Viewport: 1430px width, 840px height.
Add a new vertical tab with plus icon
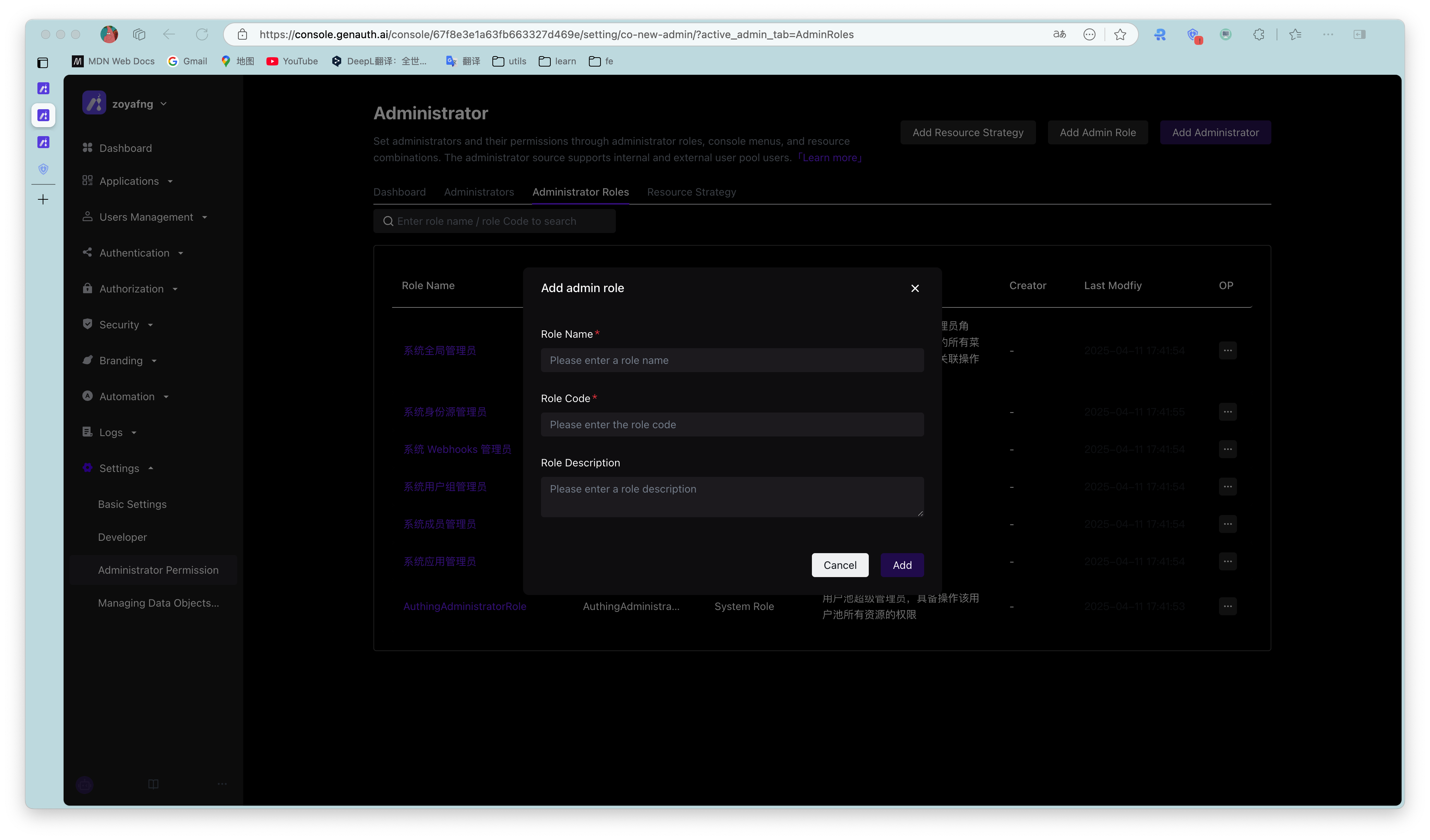point(43,199)
